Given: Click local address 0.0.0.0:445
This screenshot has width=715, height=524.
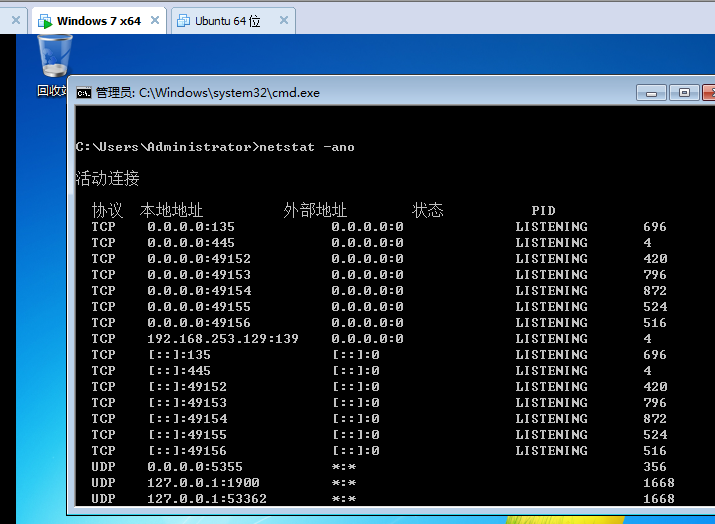Looking at the screenshot, I should coord(191,243).
